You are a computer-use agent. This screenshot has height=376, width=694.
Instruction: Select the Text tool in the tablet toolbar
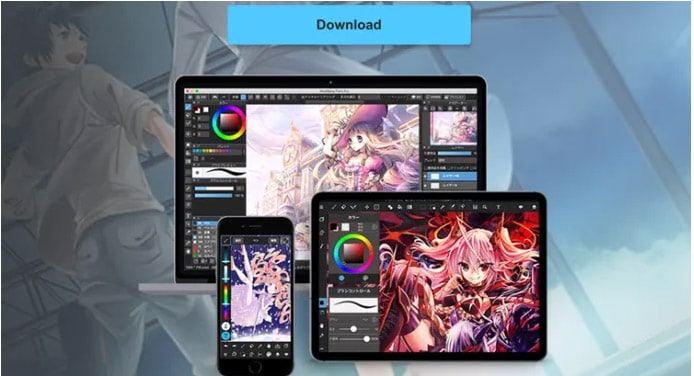coord(498,207)
